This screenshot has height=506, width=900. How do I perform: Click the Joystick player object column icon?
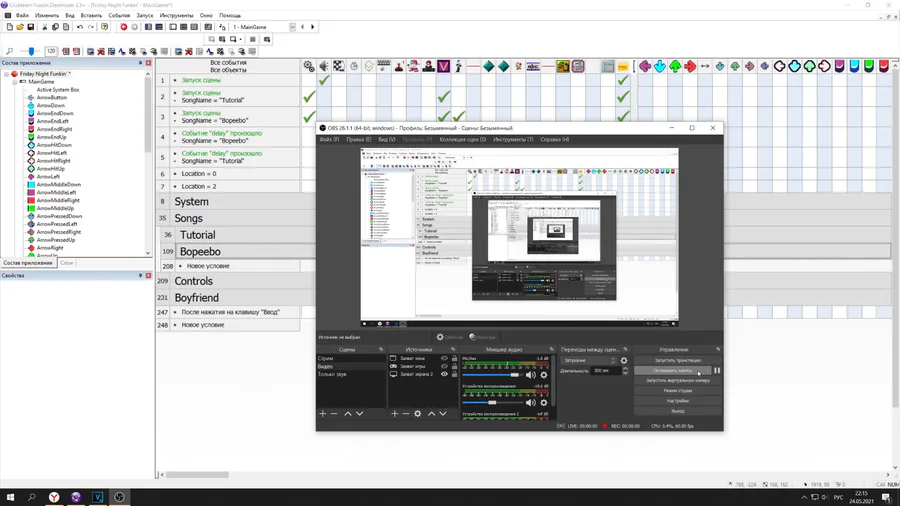tap(398, 67)
